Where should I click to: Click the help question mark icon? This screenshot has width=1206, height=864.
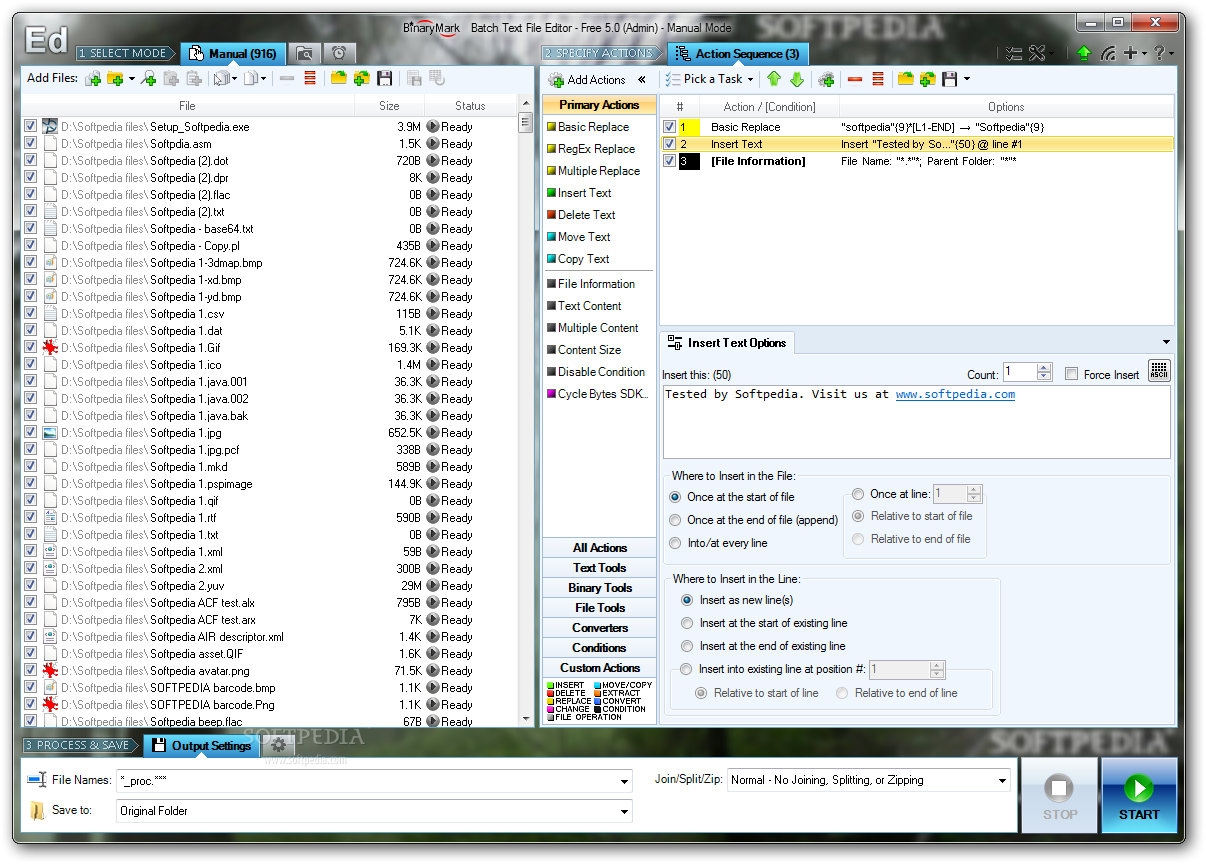tap(1160, 53)
